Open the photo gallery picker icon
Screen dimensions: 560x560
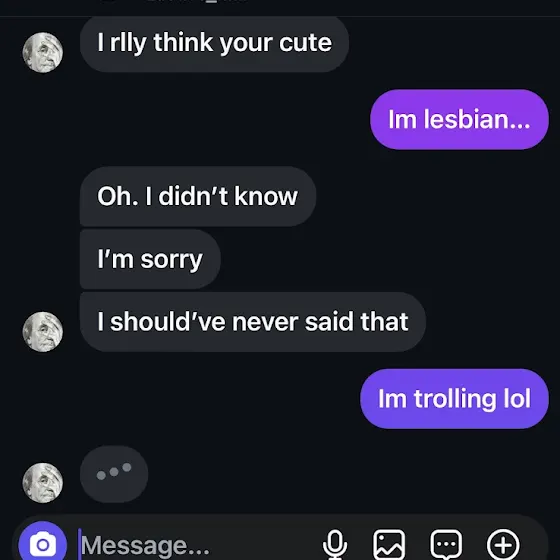tap(389, 545)
